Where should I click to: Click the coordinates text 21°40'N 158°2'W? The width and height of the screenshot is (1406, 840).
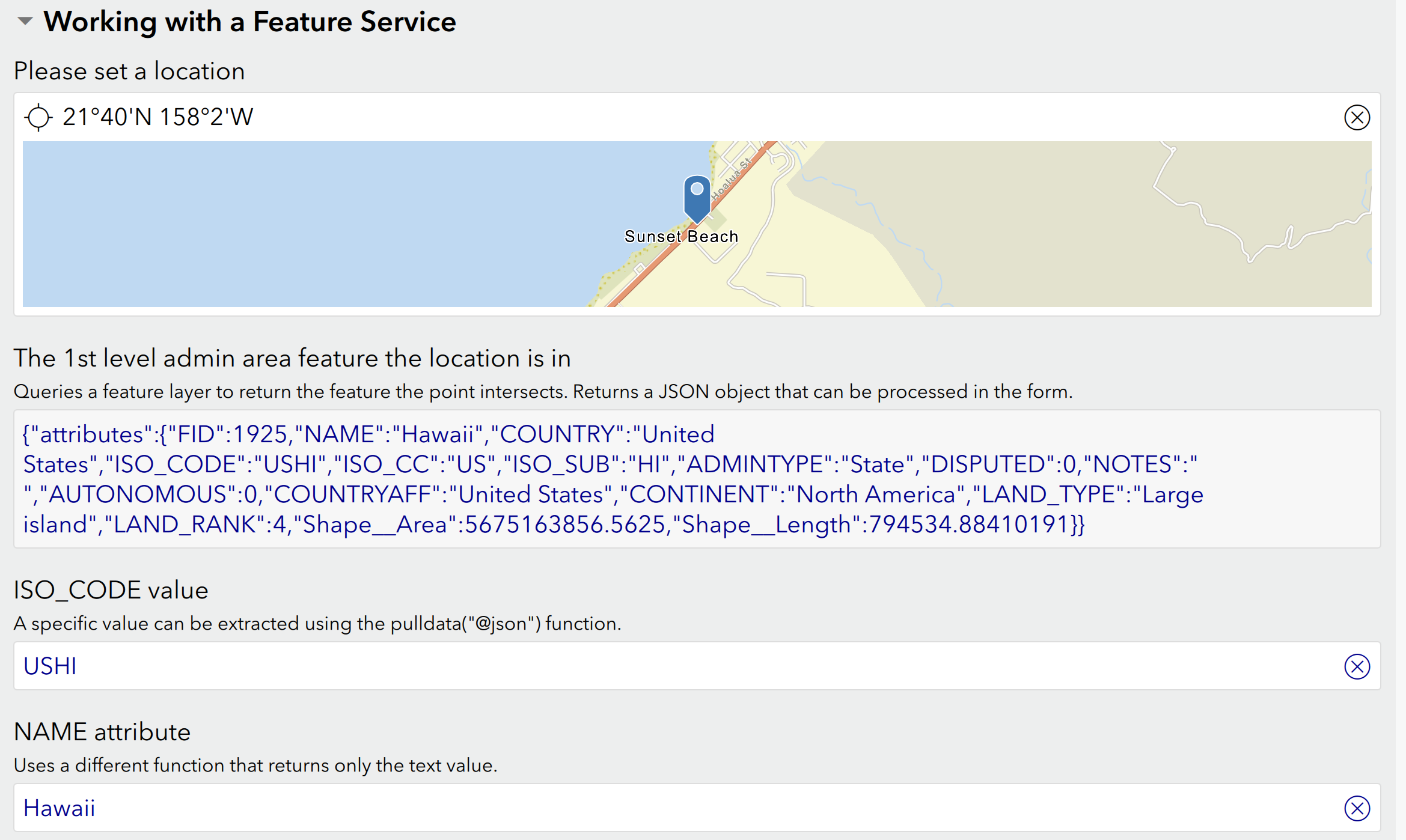coord(157,117)
